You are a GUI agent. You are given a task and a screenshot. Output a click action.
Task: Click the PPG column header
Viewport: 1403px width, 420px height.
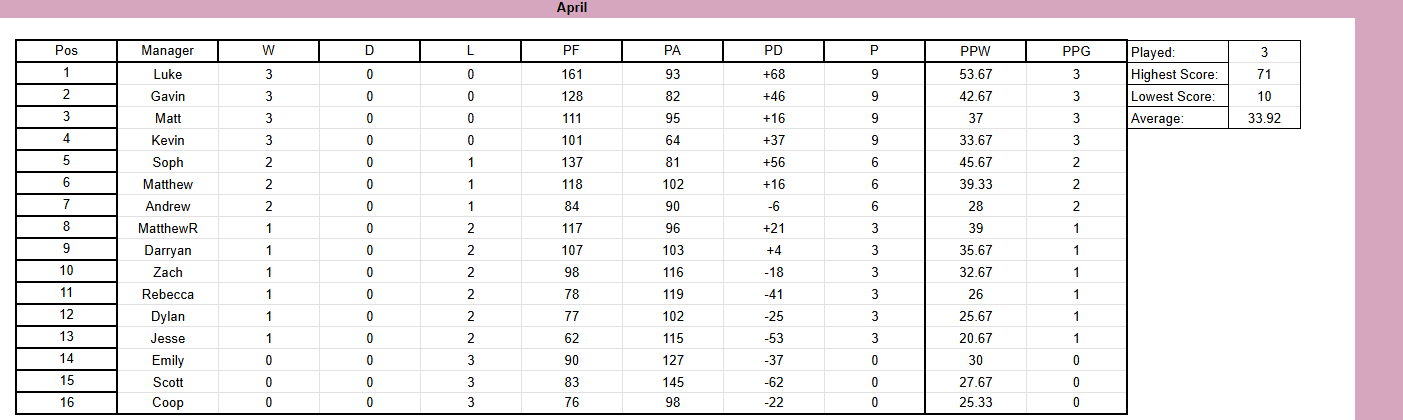click(1076, 51)
